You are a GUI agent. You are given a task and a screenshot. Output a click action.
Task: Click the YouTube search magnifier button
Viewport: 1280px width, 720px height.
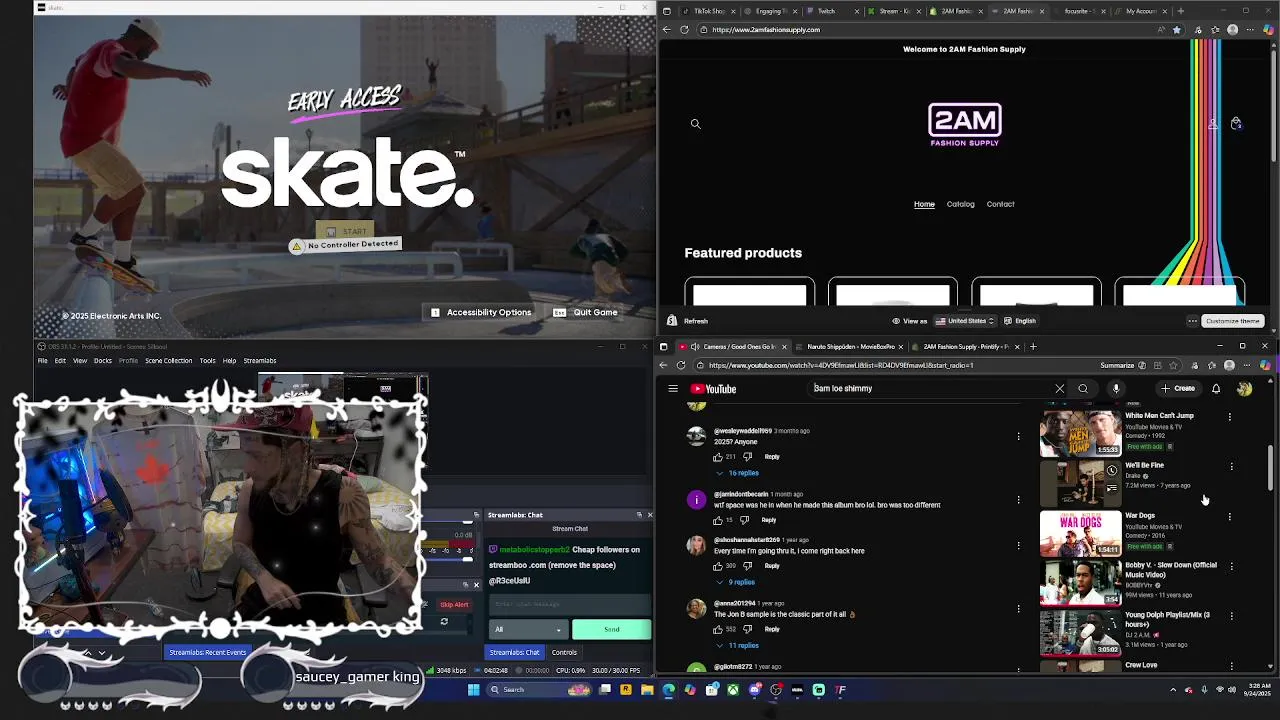[x=1083, y=389]
